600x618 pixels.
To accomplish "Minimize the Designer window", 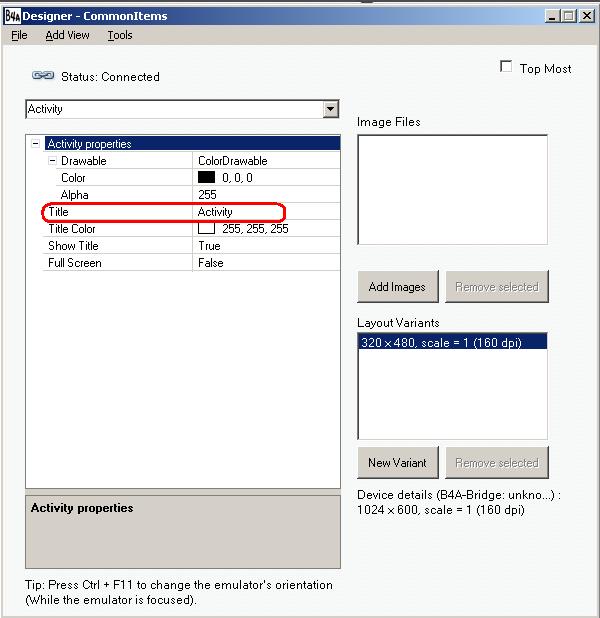I will point(553,16).
